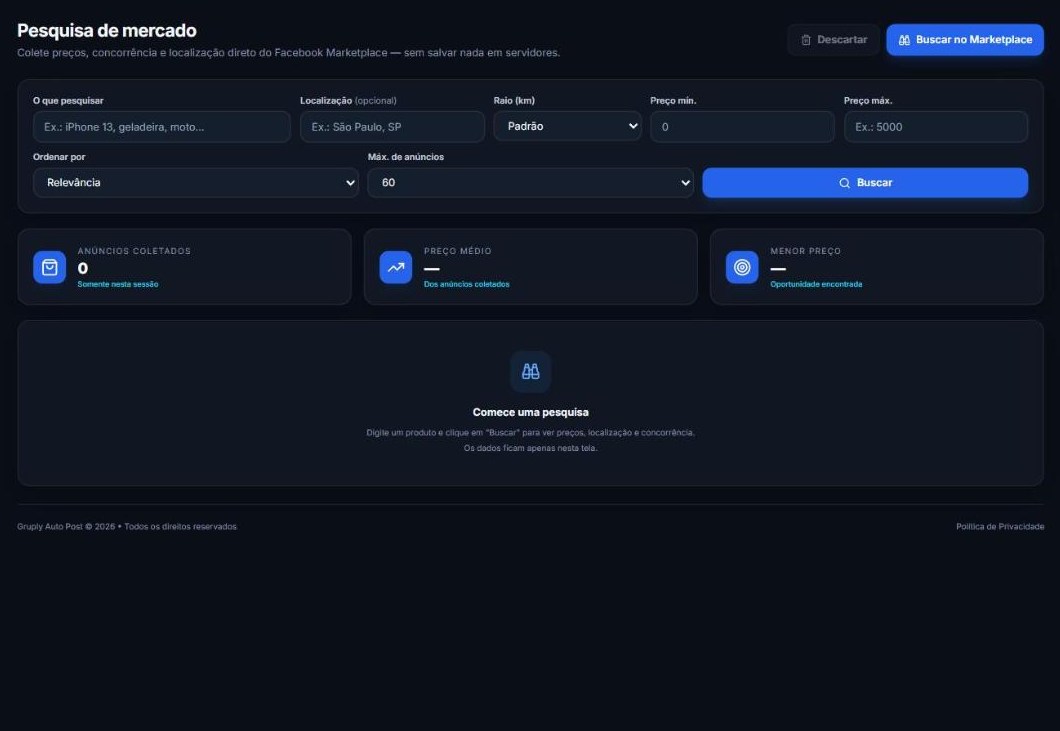Click the binoculars icon above Comece uma pesquisa
Viewport: 1060px width, 731px height.
tap(531, 371)
